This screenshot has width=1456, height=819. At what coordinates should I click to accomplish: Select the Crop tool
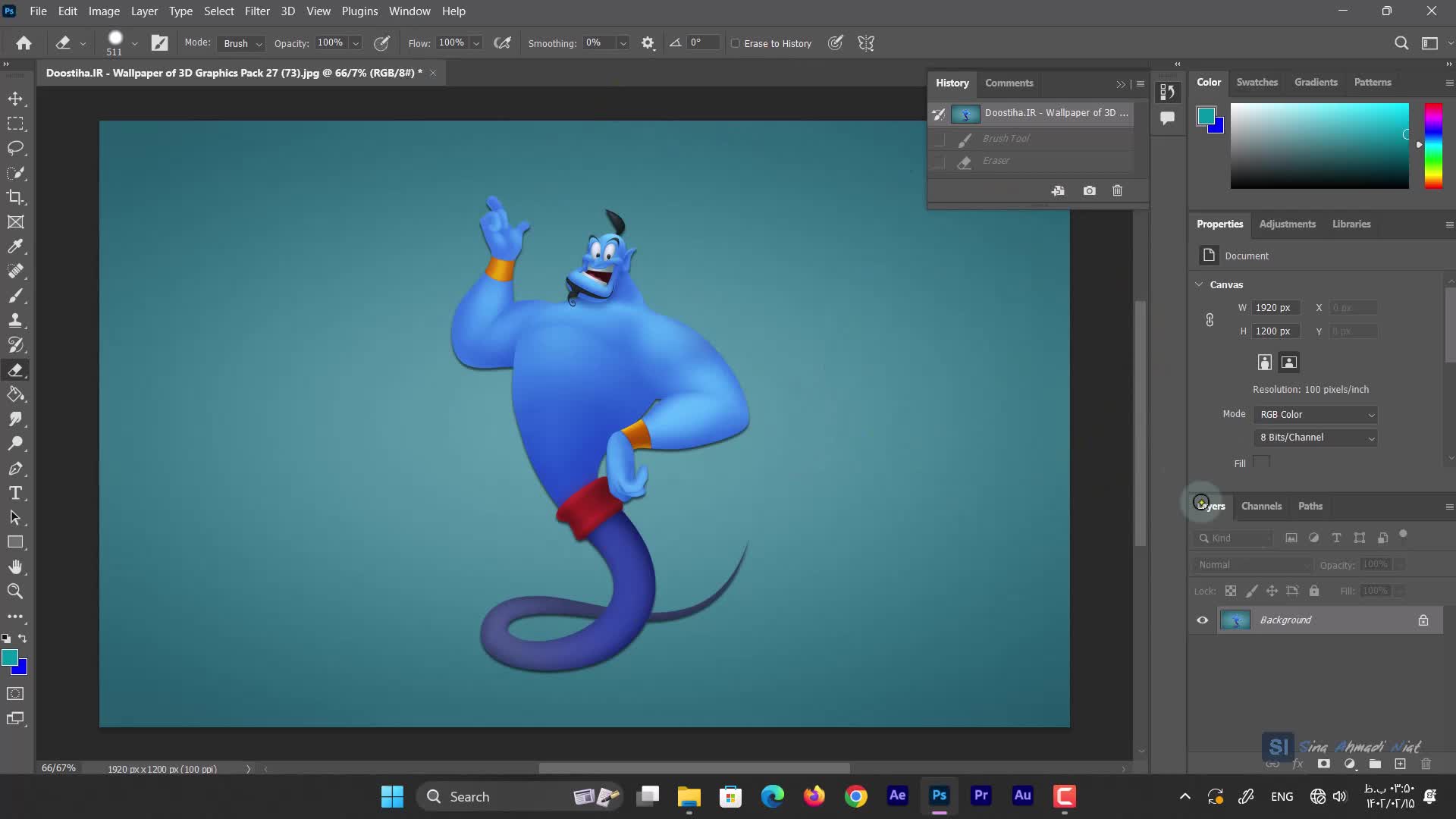[15, 197]
